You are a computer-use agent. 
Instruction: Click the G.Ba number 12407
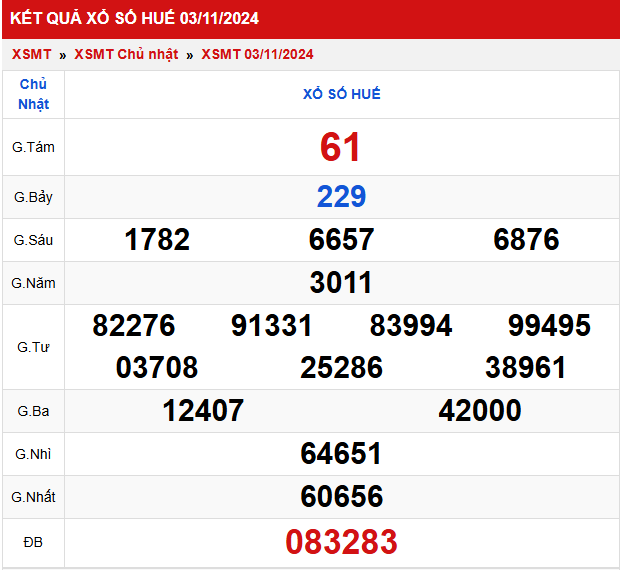[x=203, y=411]
